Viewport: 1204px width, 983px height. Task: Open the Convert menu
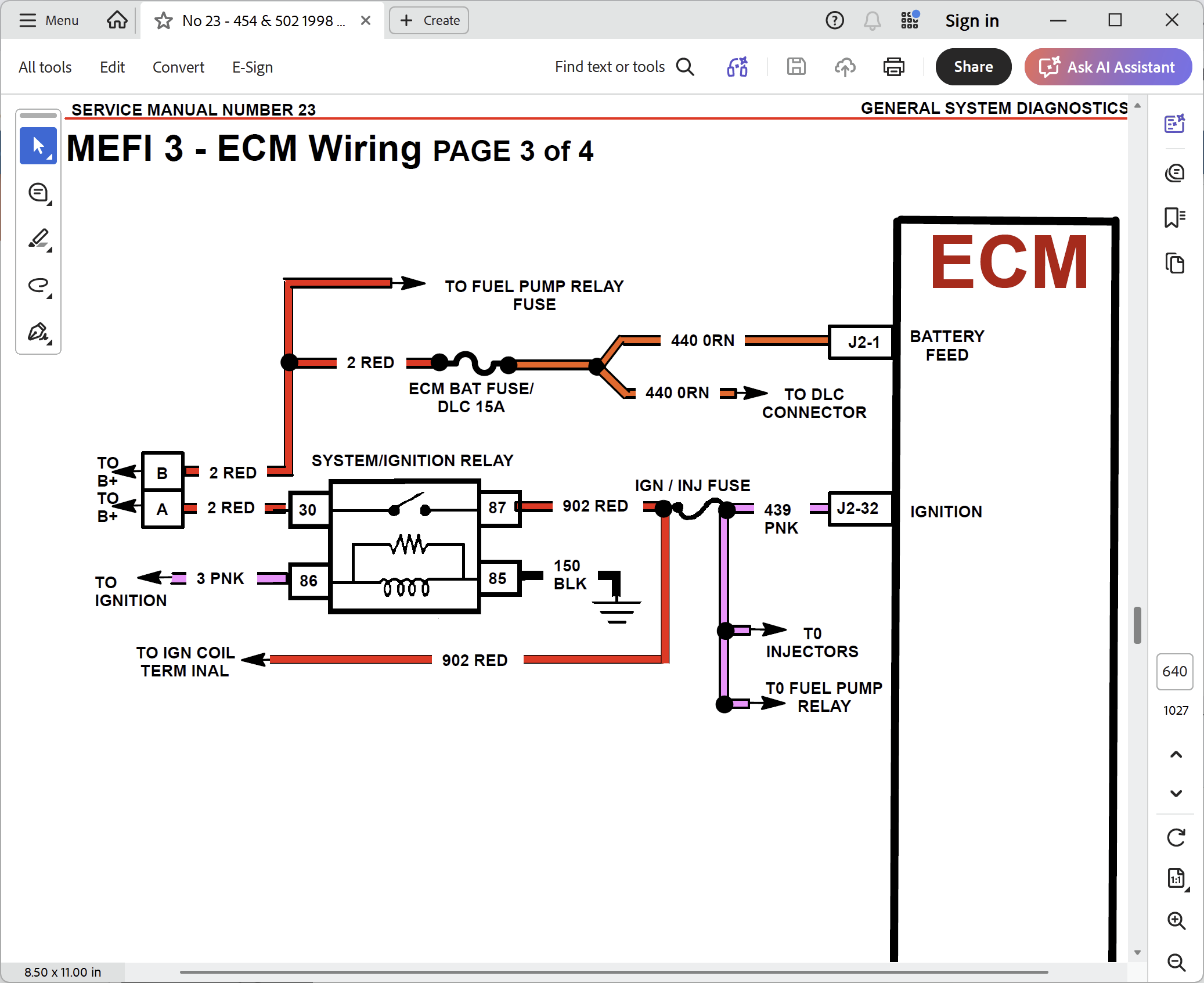(x=178, y=67)
